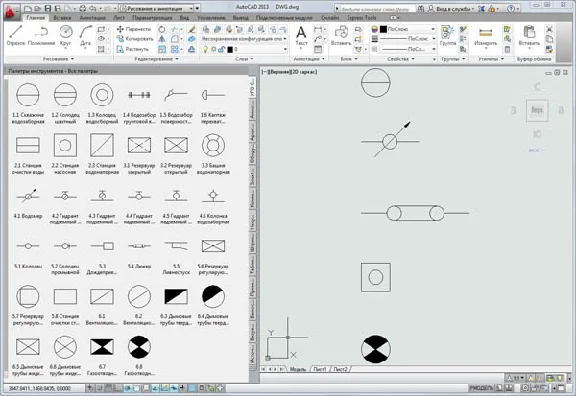The width and height of the screenshot is (576, 396).
Task: Toggle layer on/off lightbulb icon
Action: (205, 49)
